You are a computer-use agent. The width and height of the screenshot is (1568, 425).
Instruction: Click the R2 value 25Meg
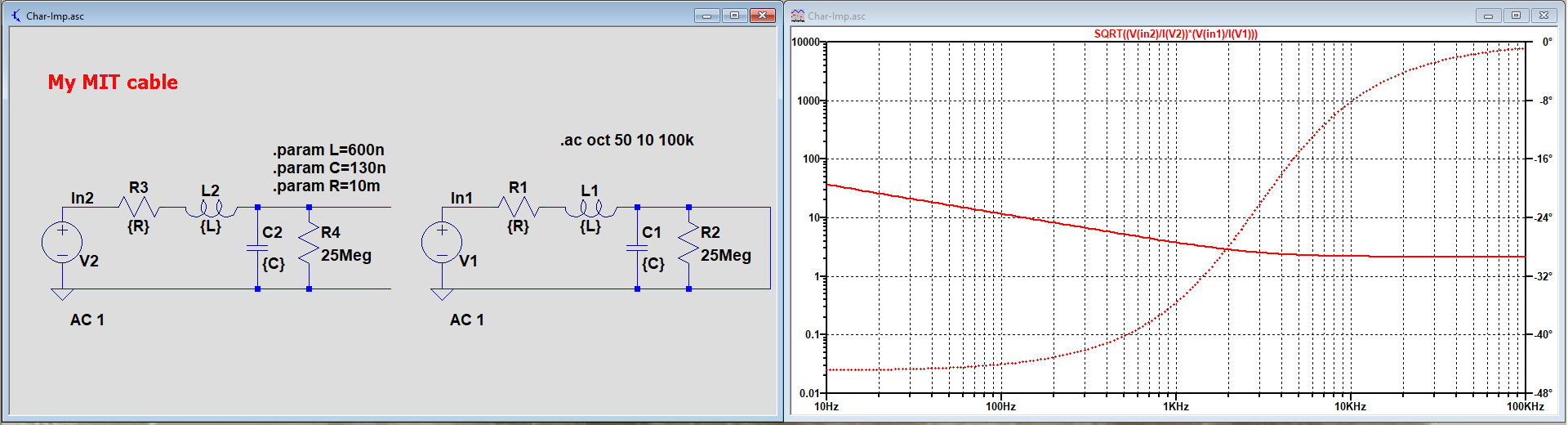coord(726,255)
